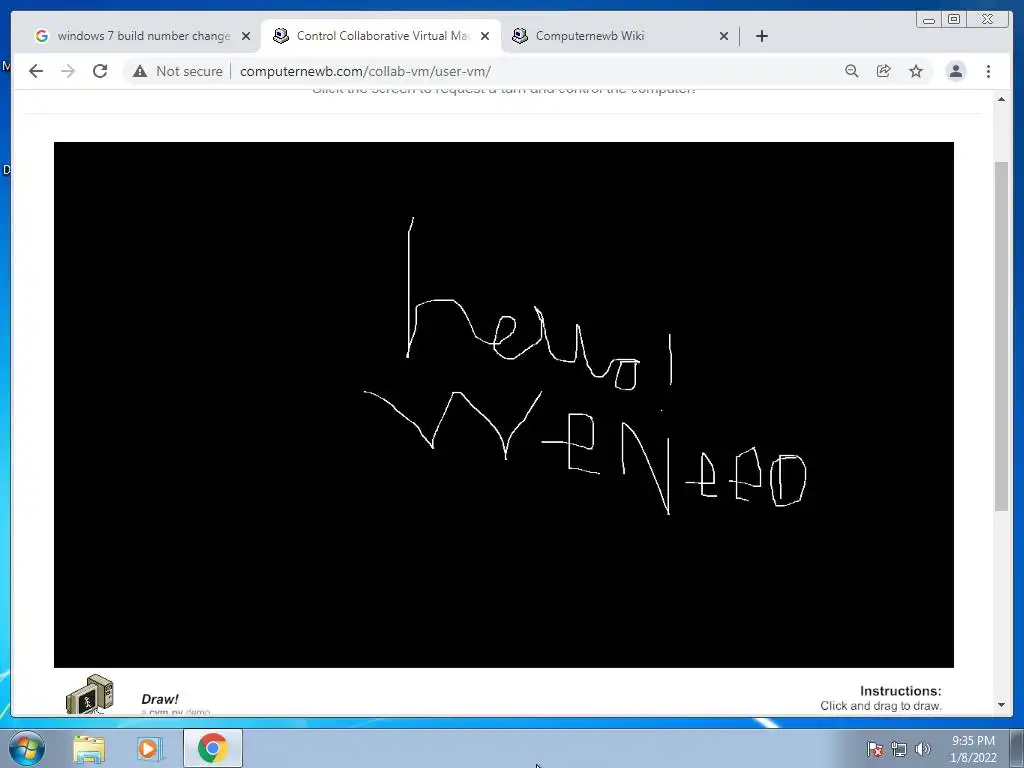This screenshot has height=768, width=1024.
Task: Go back to the previous page
Action: [x=36, y=71]
